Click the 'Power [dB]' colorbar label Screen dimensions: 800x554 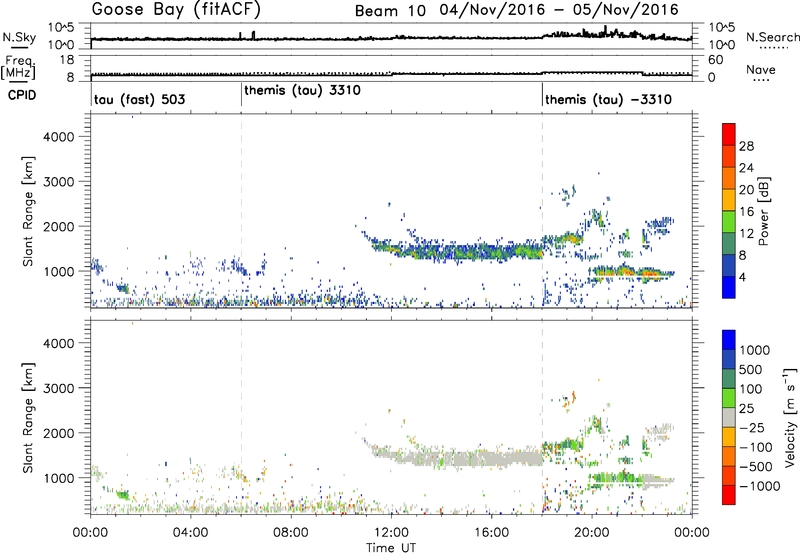pos(763,211)
